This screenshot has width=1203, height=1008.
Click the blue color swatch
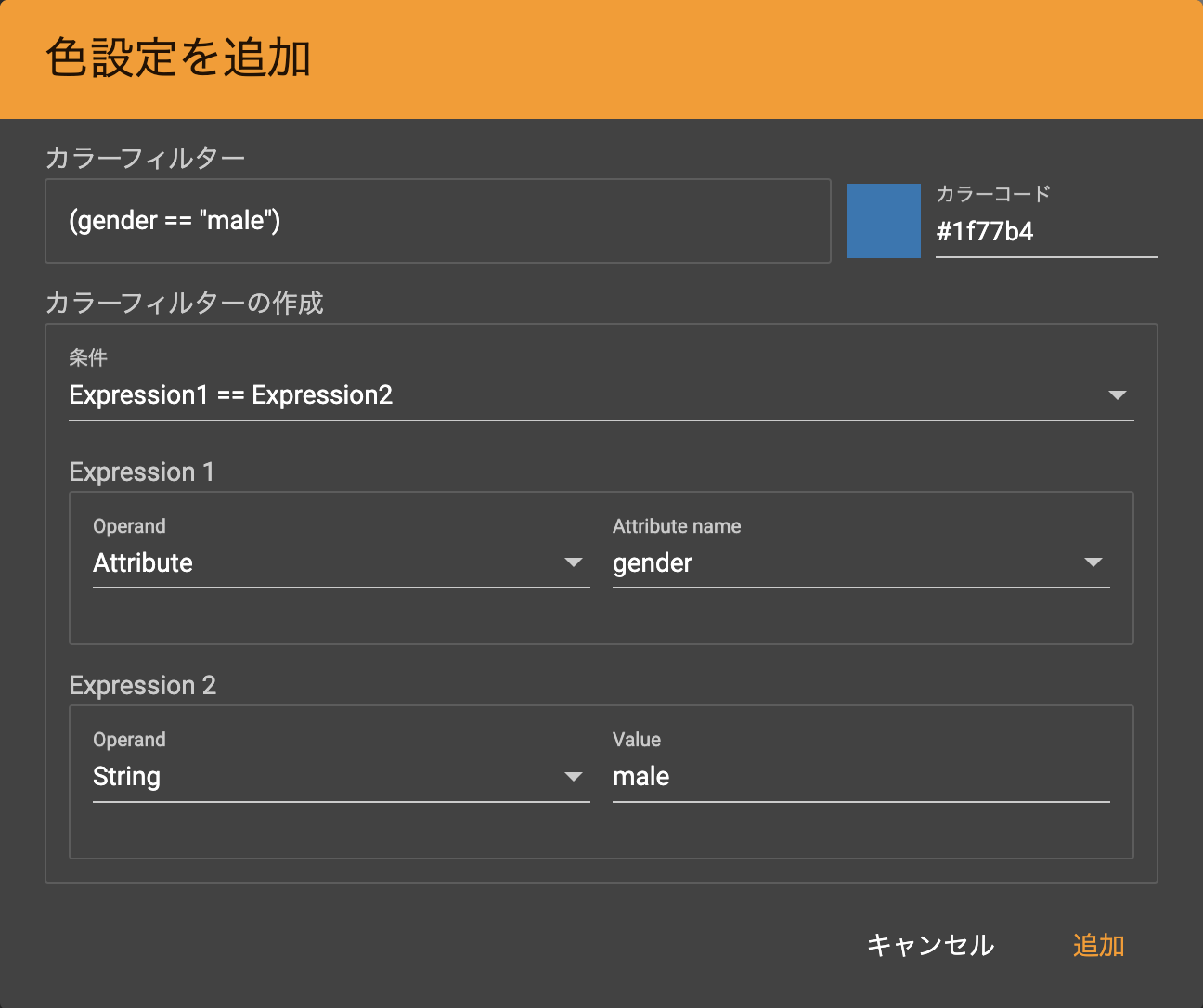883,221
